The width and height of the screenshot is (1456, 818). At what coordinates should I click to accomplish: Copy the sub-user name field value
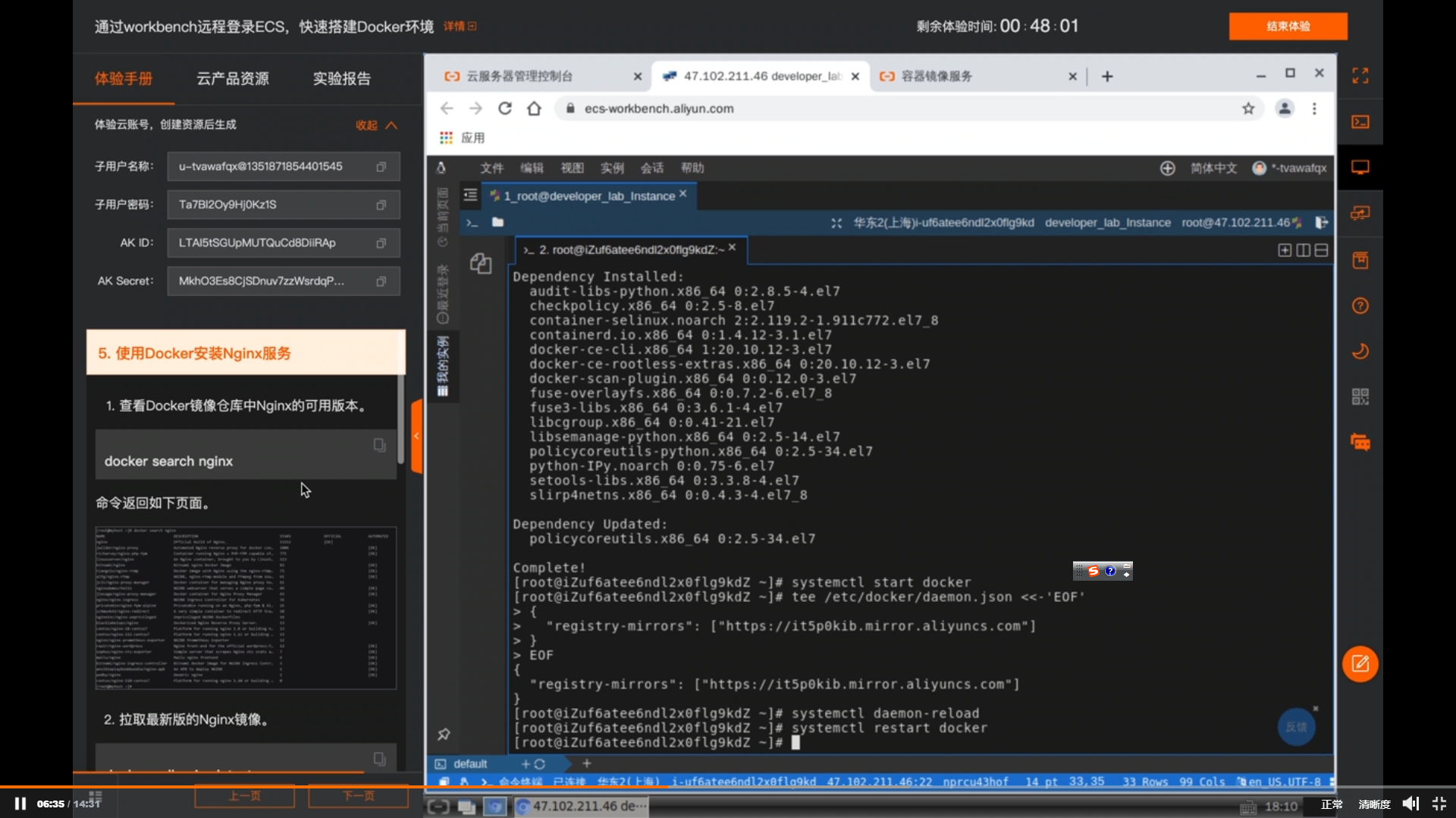[x=381, y=167]
